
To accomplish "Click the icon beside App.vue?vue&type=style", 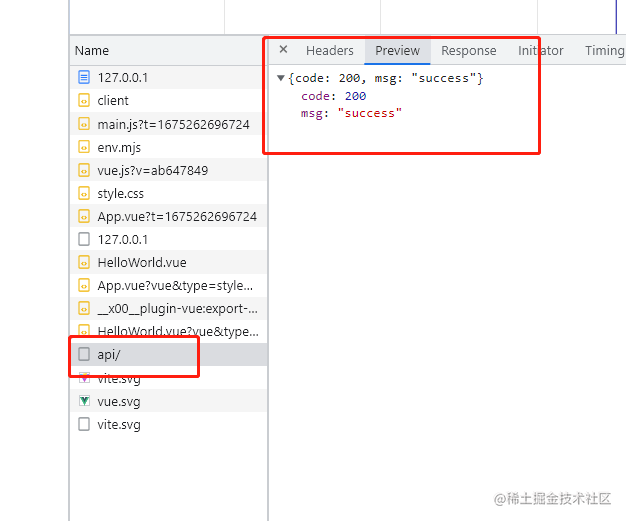I will pyautogui.click(x=84, y=285).
